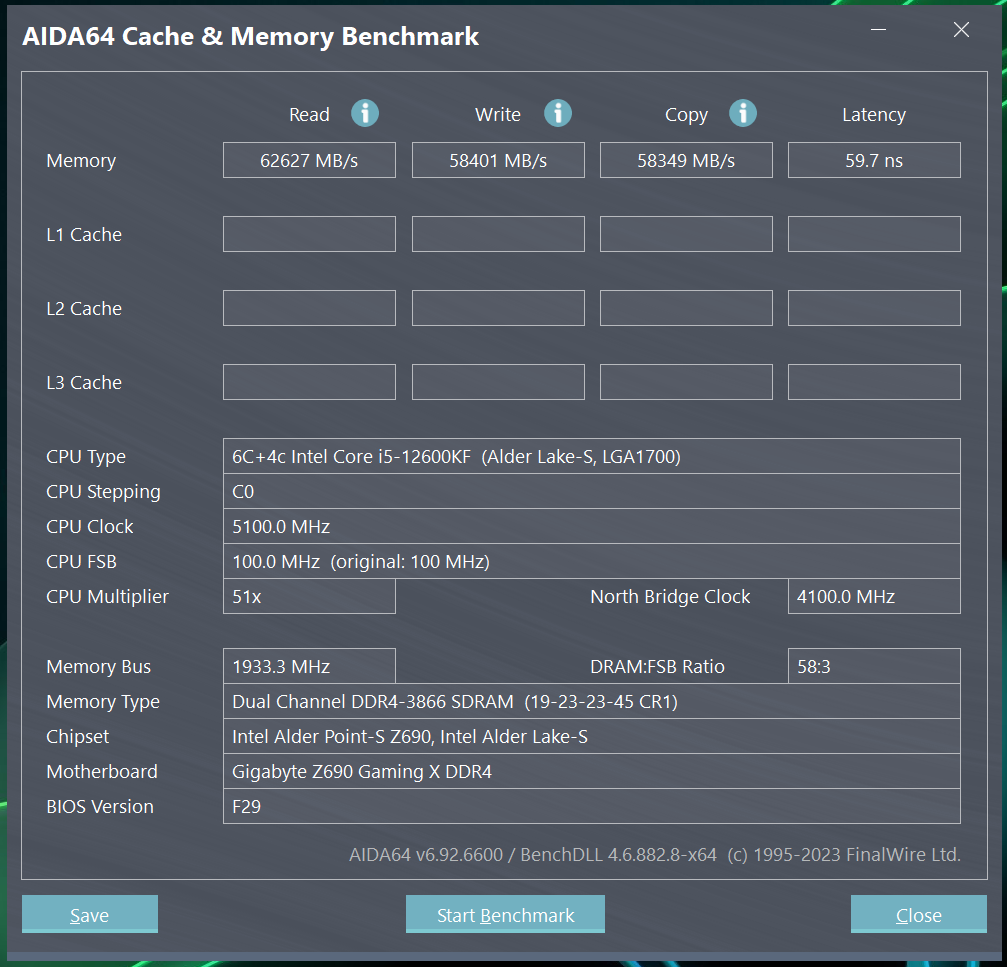Click the L3 Cache row label
The image size is (1007, 967).
pyautogui.click(x=83, y=382)
